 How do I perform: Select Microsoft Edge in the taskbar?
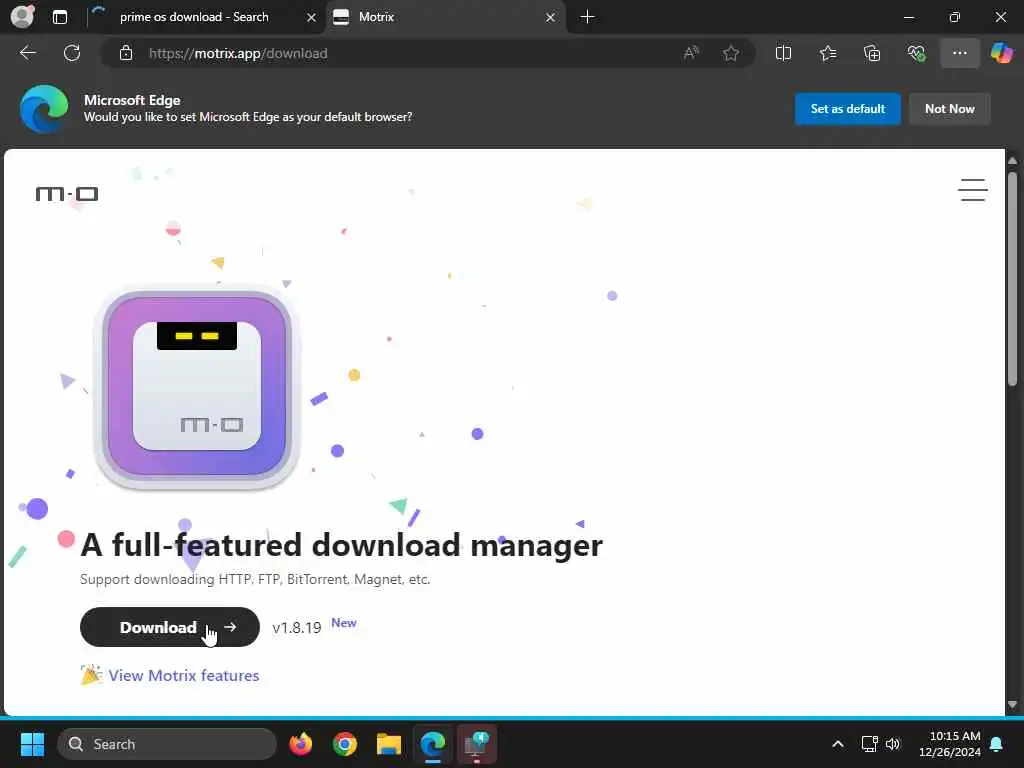(x=432, y=744)
